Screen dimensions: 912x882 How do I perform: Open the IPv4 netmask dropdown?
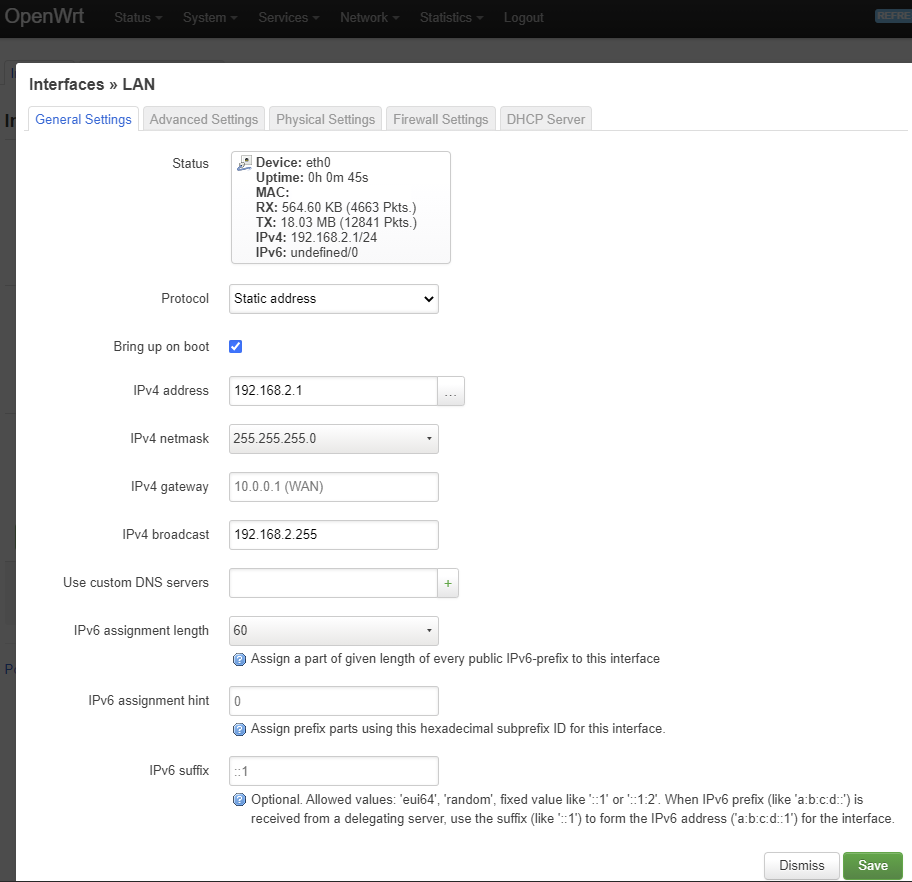coord(334,439)
